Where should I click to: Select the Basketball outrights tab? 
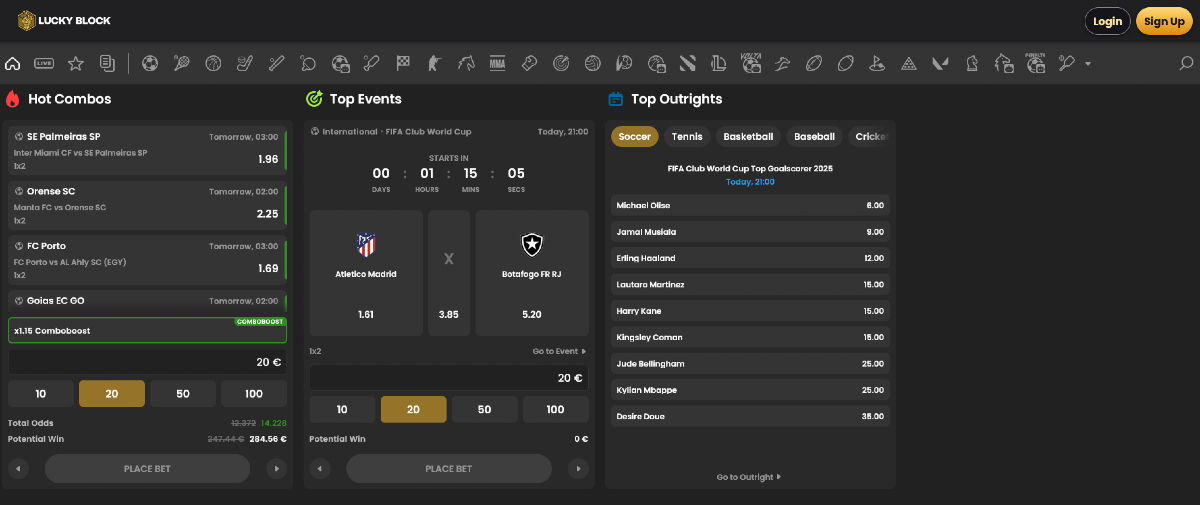(748, 137)
